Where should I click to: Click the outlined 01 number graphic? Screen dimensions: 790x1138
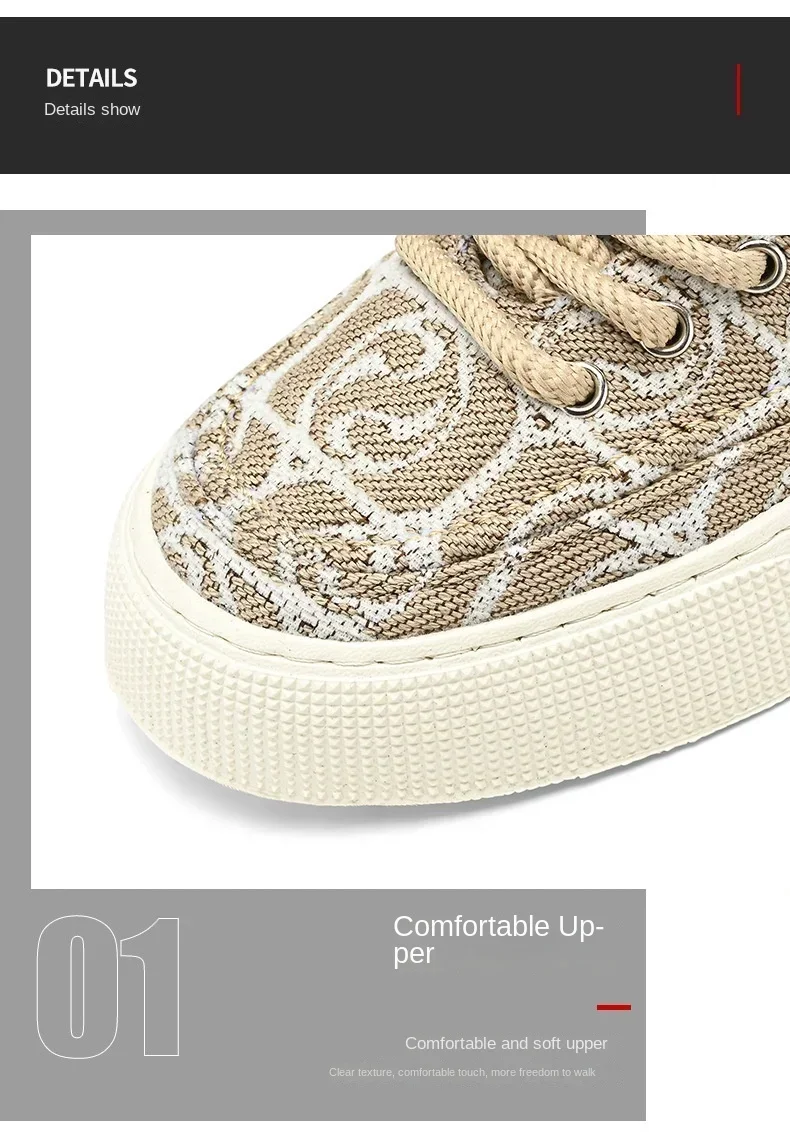click(108, 986)
